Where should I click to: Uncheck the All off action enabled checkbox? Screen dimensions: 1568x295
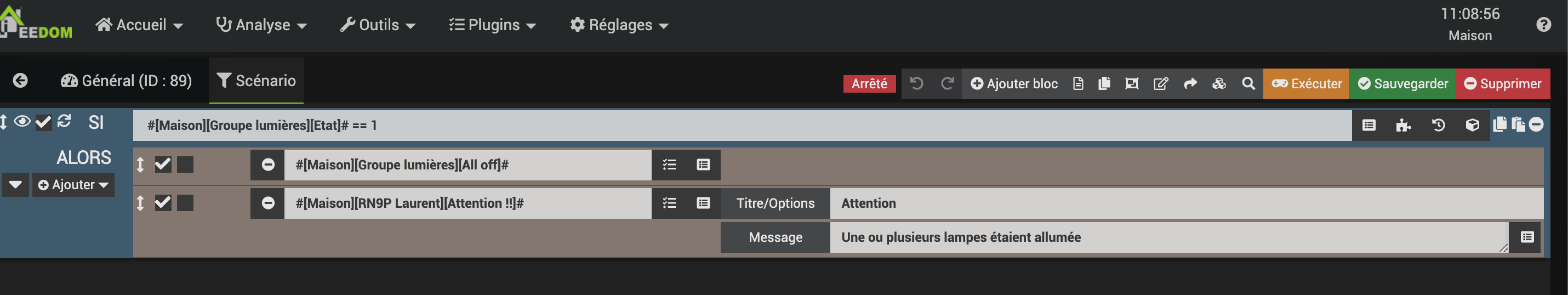[163, 164]
